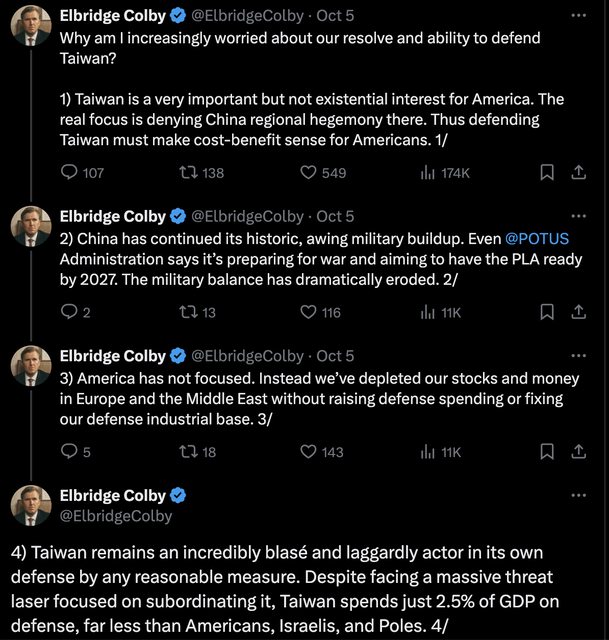The height and width of the screenshot is (640, 609).
Task: Share the first tweet in thread
Action: click(577, 173)
